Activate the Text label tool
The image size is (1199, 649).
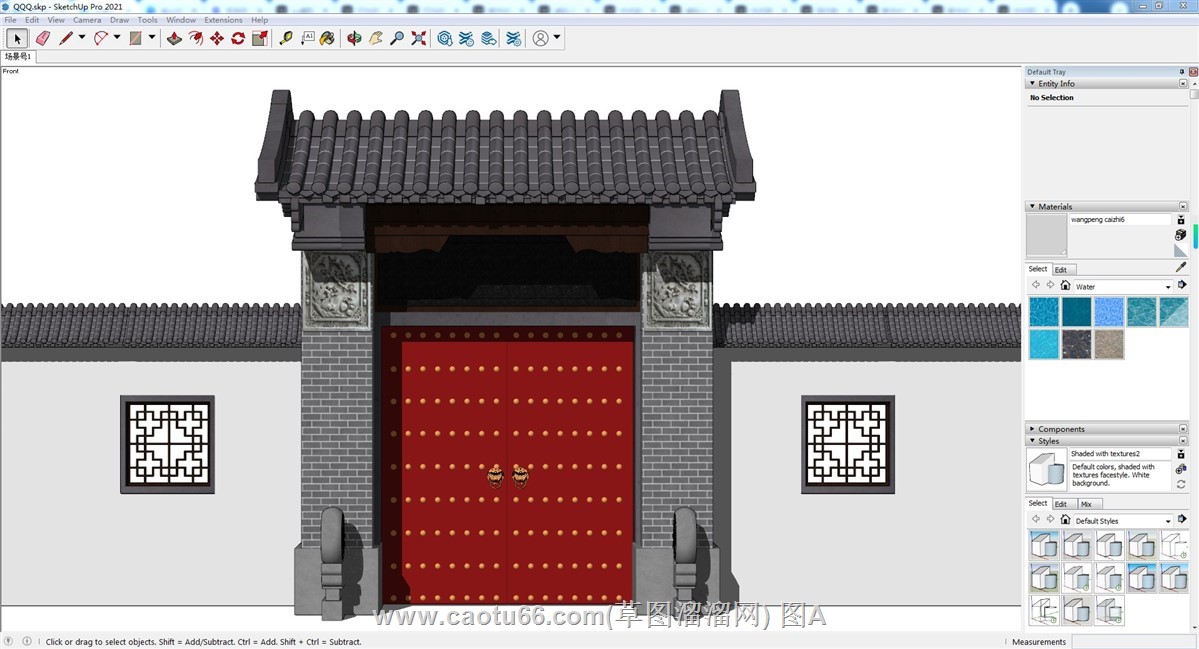tap(307, 38)
